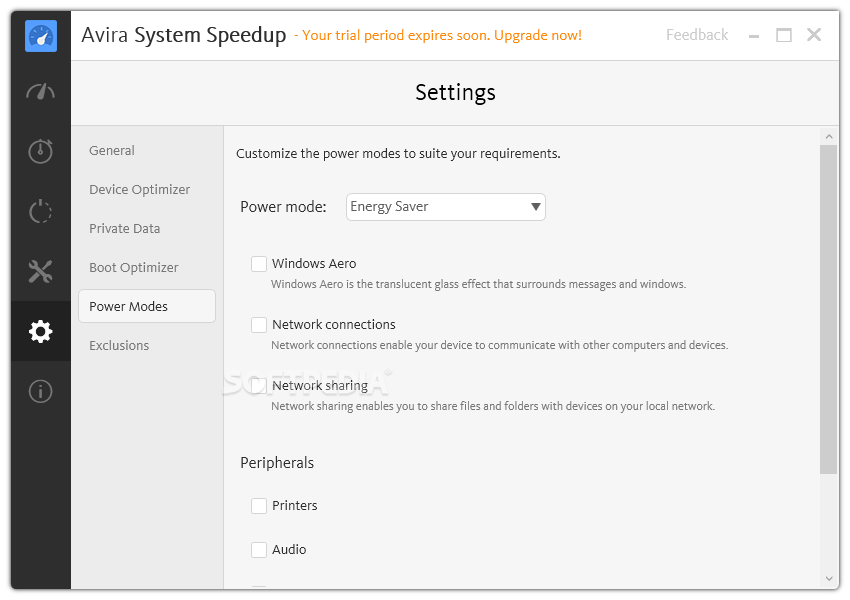The width and height of the screenshot is (850, 600).
Task: Maximize the Avira System Speedup window
Action: click(784, 35)
